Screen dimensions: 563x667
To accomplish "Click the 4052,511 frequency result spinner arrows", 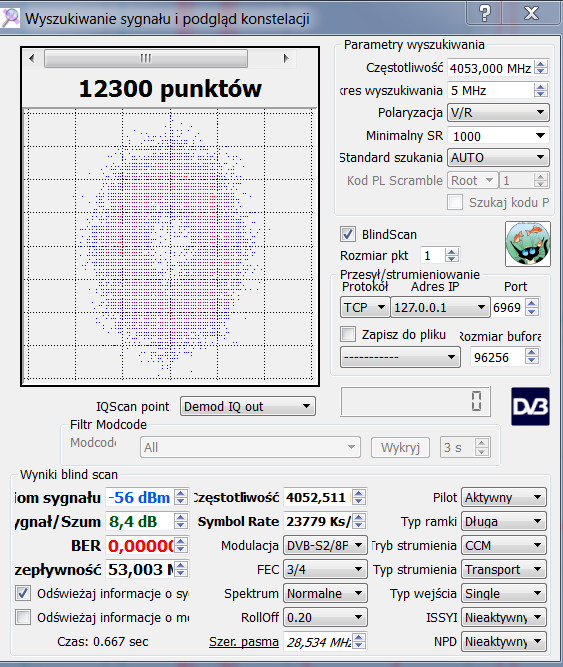I will point(358,497).
